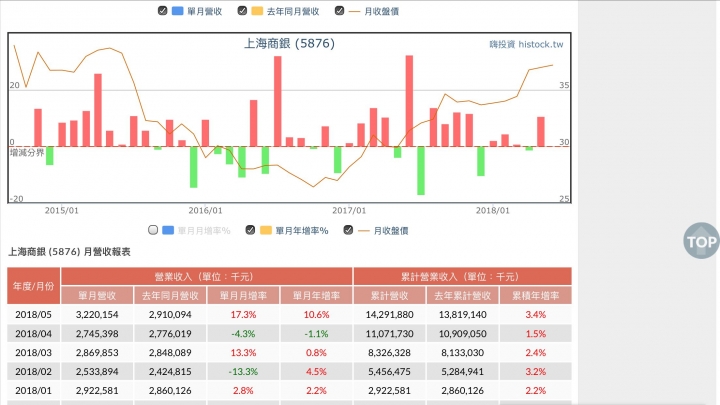Uncheck the lower 月收盤價 legend checkbox
This screenshot has width=720, height=405.
pyautogui.click(x=348, y=230)
